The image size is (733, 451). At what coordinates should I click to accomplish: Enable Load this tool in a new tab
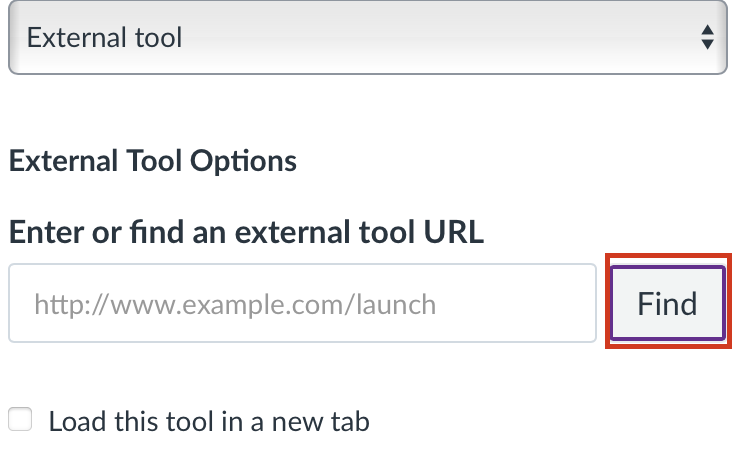pyautogui.click(x=20, y=421)
